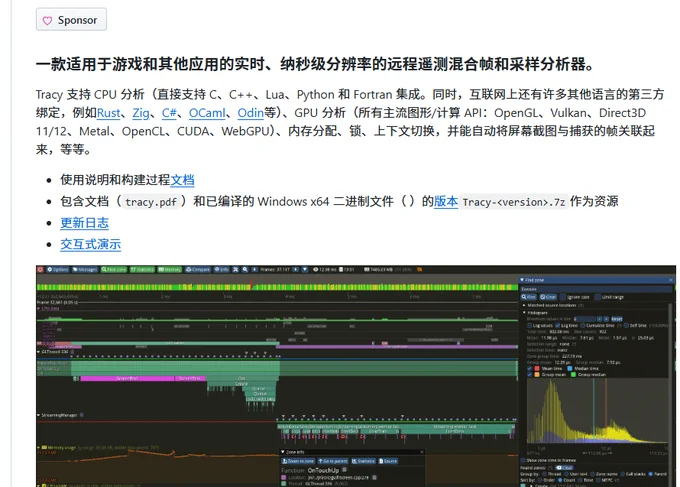This screenshot has width=680, height=487.
Task: Toggle Mean time checkbox
Action: [x=530, y=369]
